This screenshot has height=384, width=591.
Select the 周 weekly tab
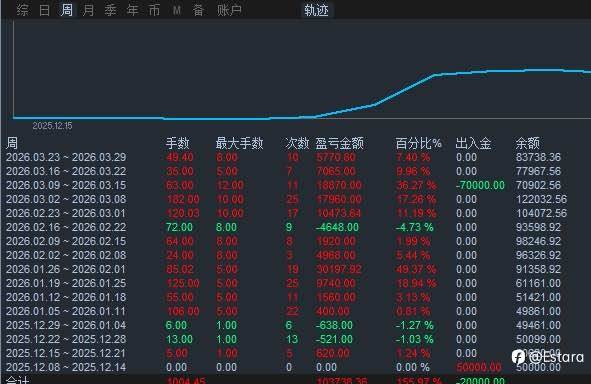67,10
